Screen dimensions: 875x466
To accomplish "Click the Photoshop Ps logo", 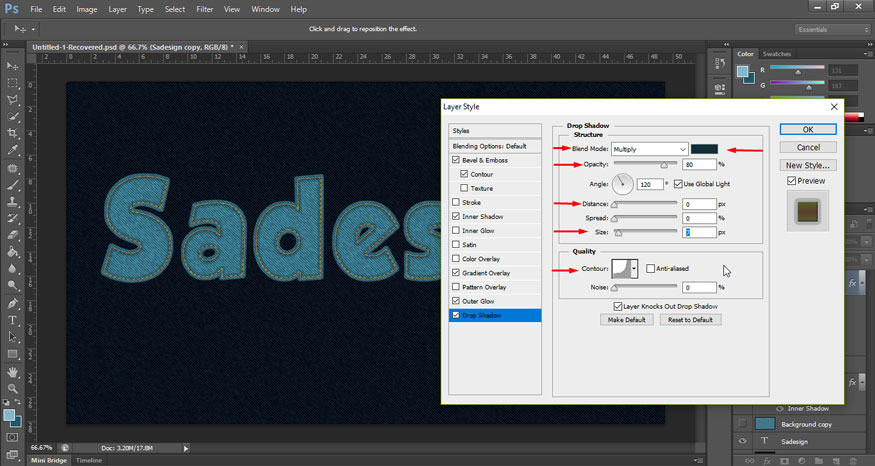I will [x=11, y=9].
